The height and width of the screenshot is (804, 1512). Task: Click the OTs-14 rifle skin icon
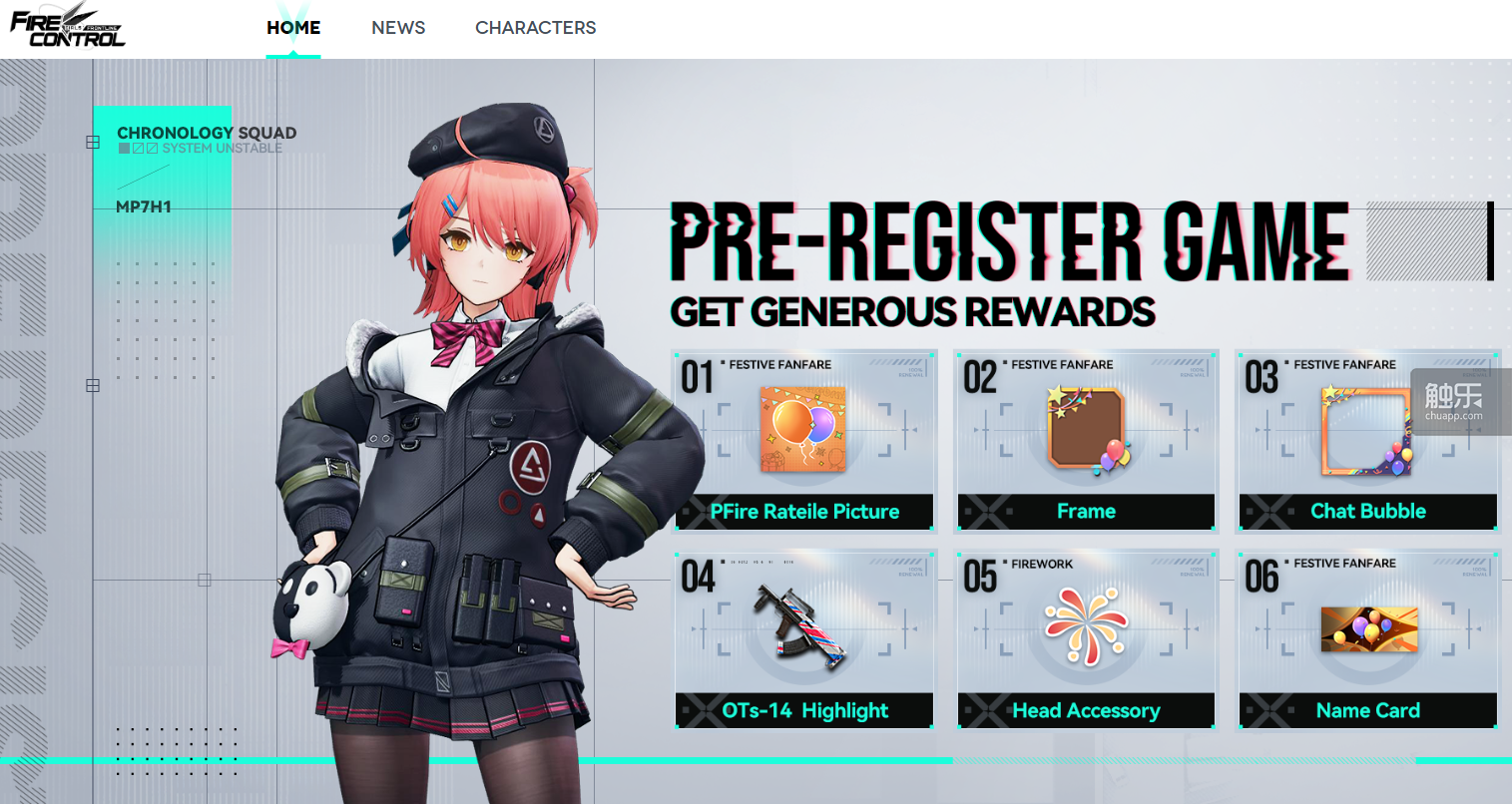click(803, 628)
